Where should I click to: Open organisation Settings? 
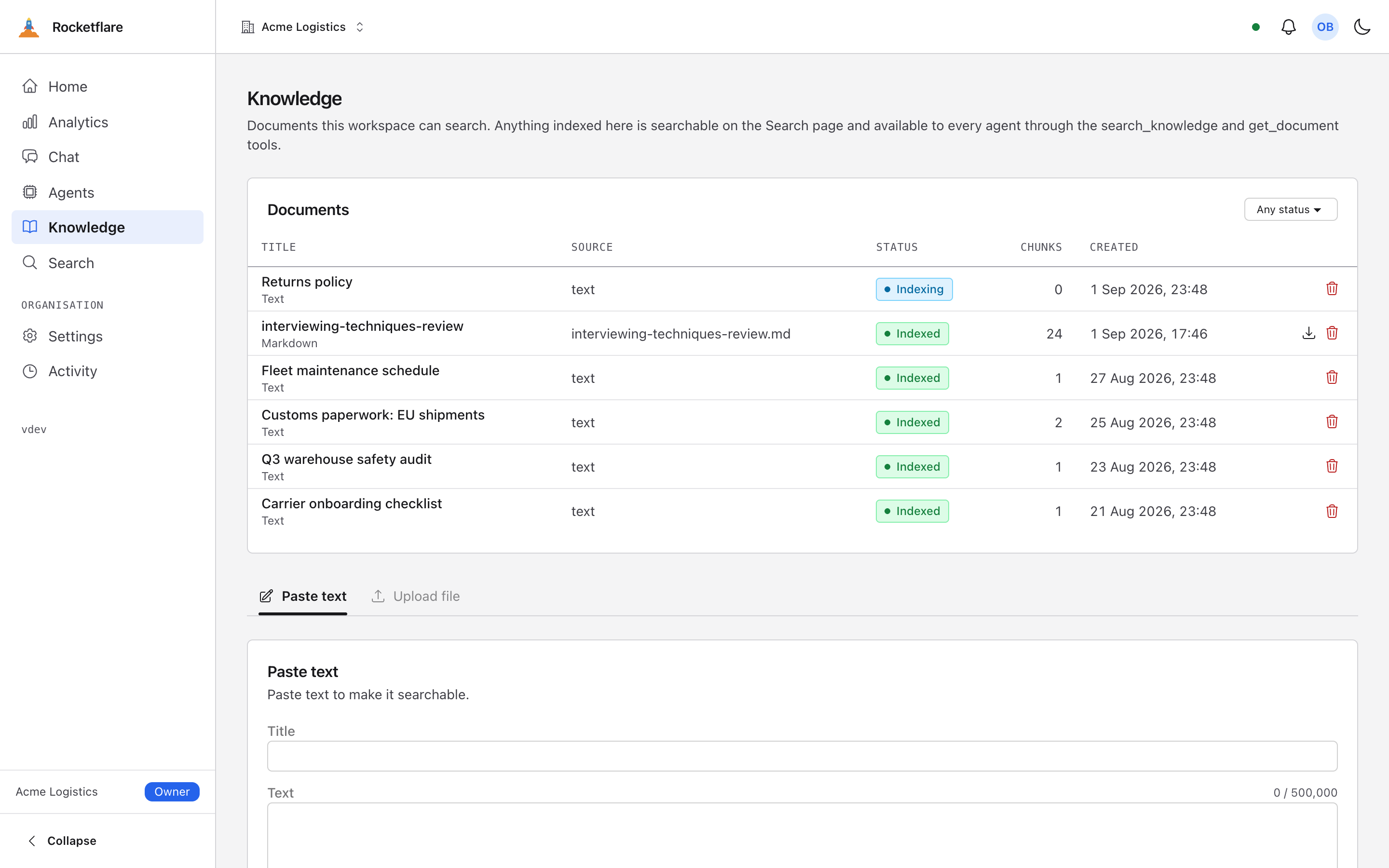point(108,337)
